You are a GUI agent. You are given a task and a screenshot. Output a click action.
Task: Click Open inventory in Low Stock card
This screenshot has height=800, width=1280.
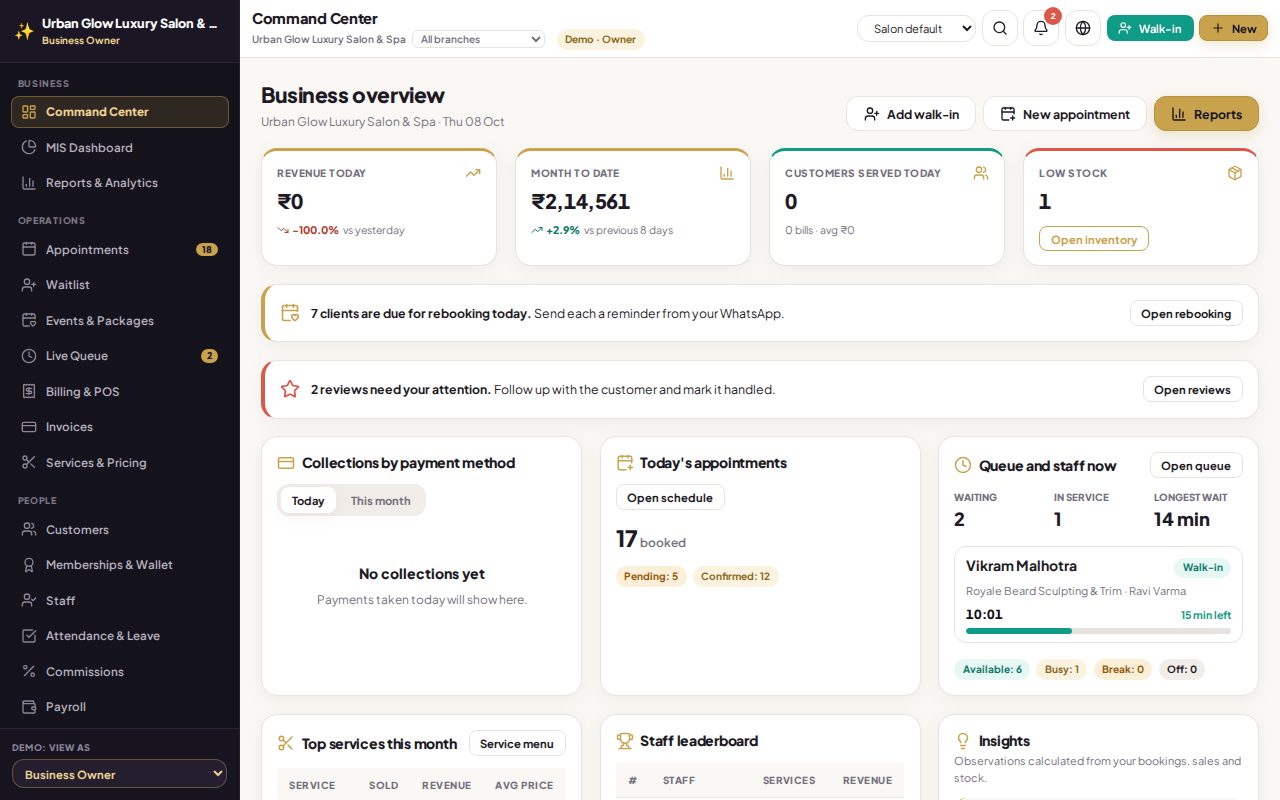(1094, 239)
